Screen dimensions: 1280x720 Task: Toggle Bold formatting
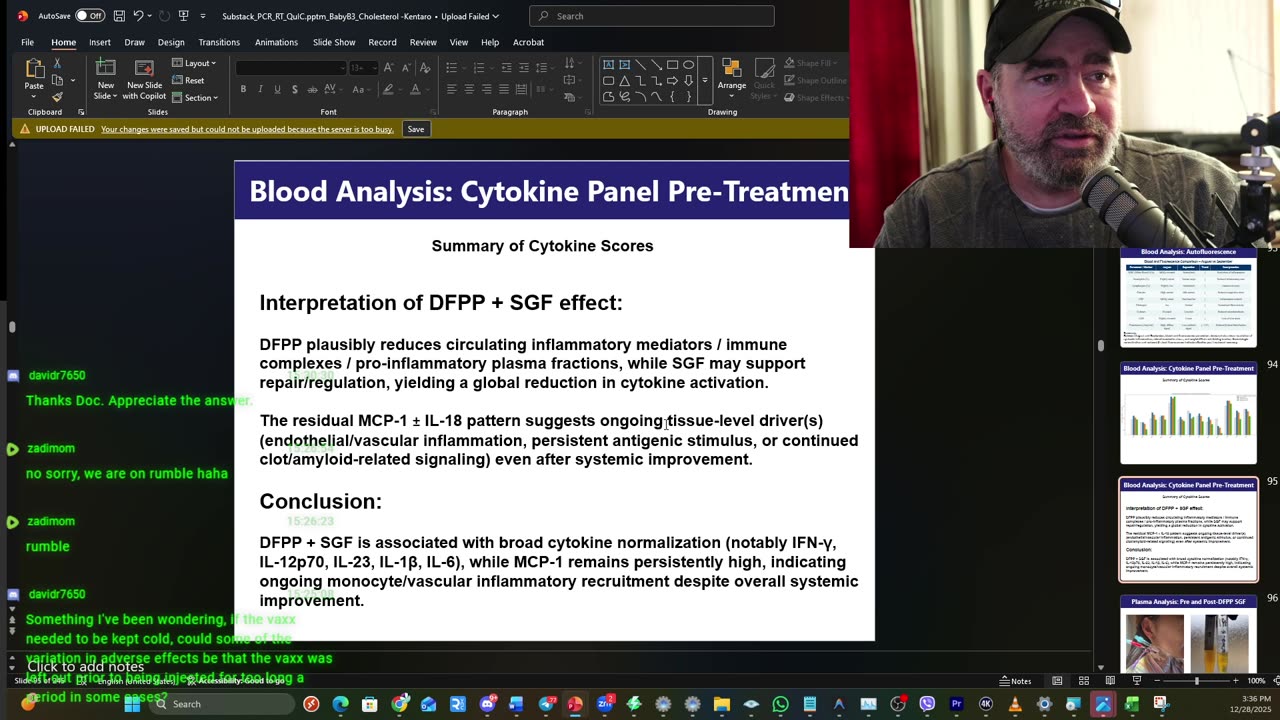(243, 89)
